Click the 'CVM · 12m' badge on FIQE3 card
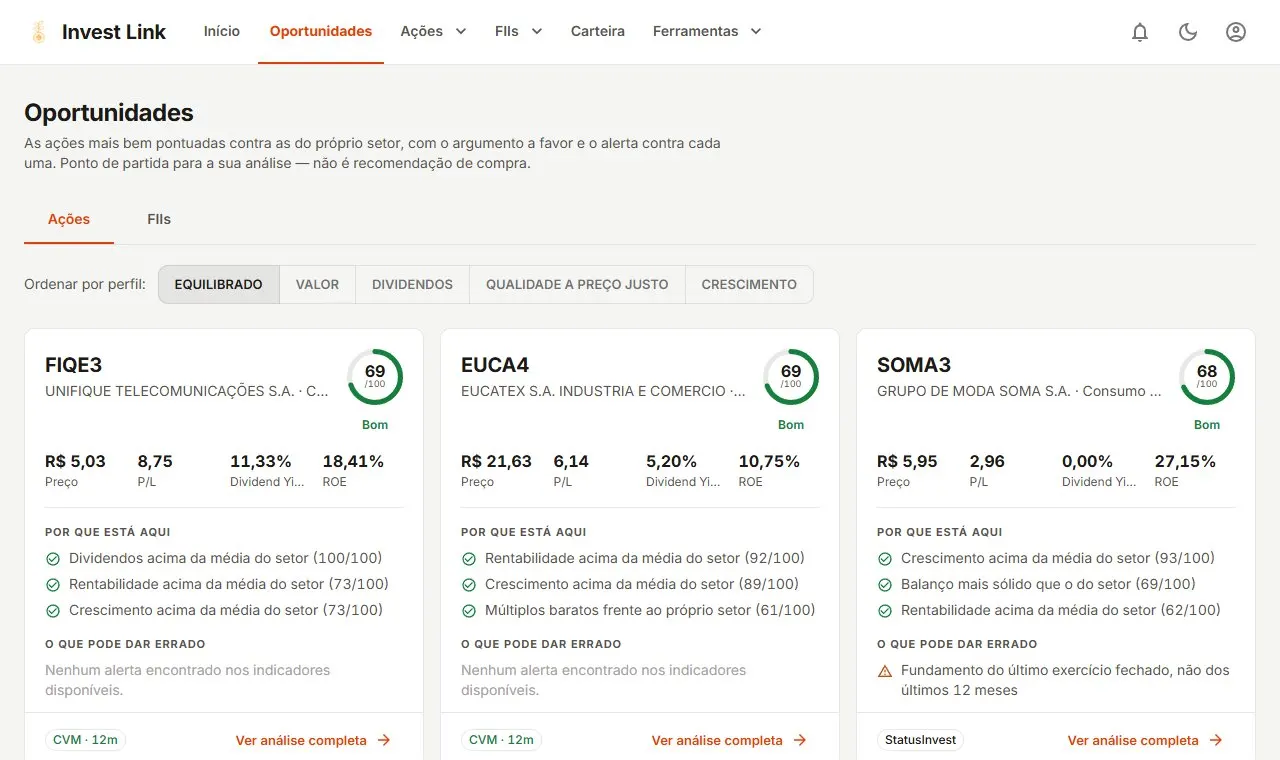 point(86,740)
